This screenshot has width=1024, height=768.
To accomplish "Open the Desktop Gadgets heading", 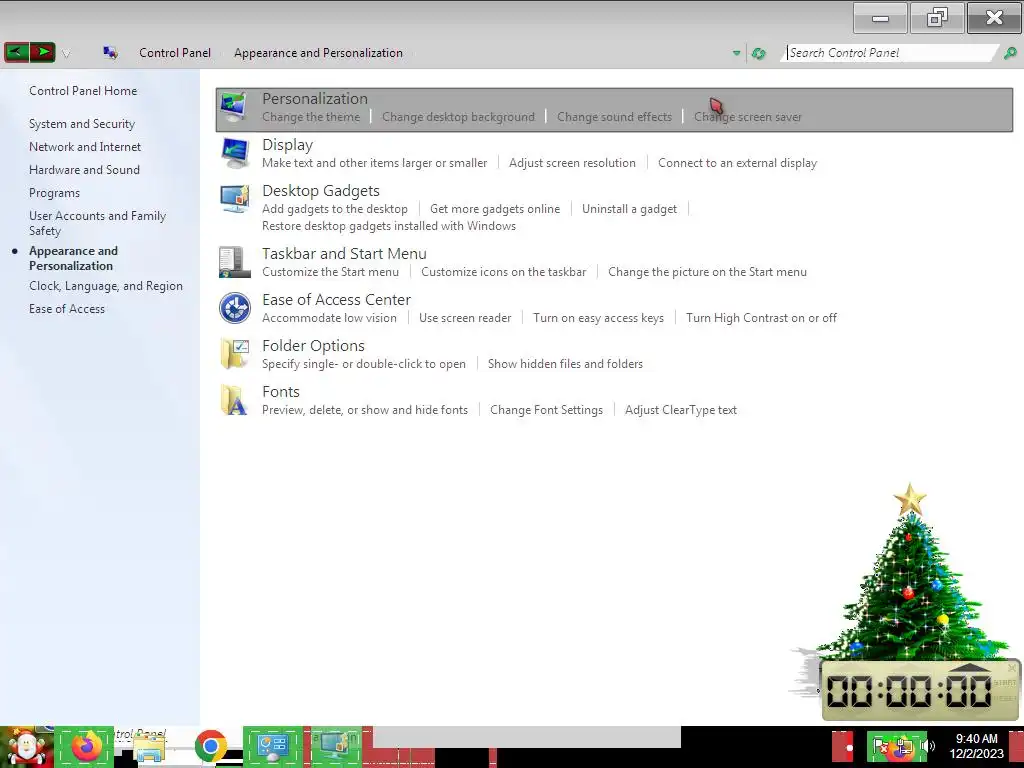I will point(321,191).
